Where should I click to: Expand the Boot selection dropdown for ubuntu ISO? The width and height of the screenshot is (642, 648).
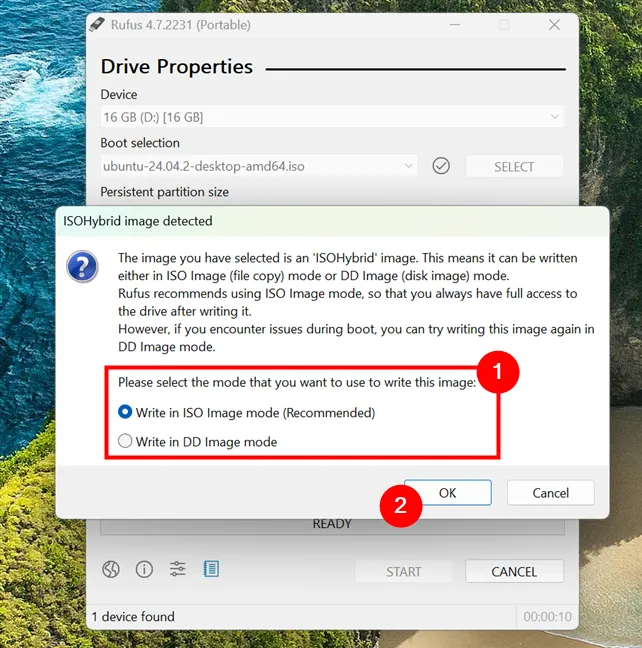click(259, 166)
